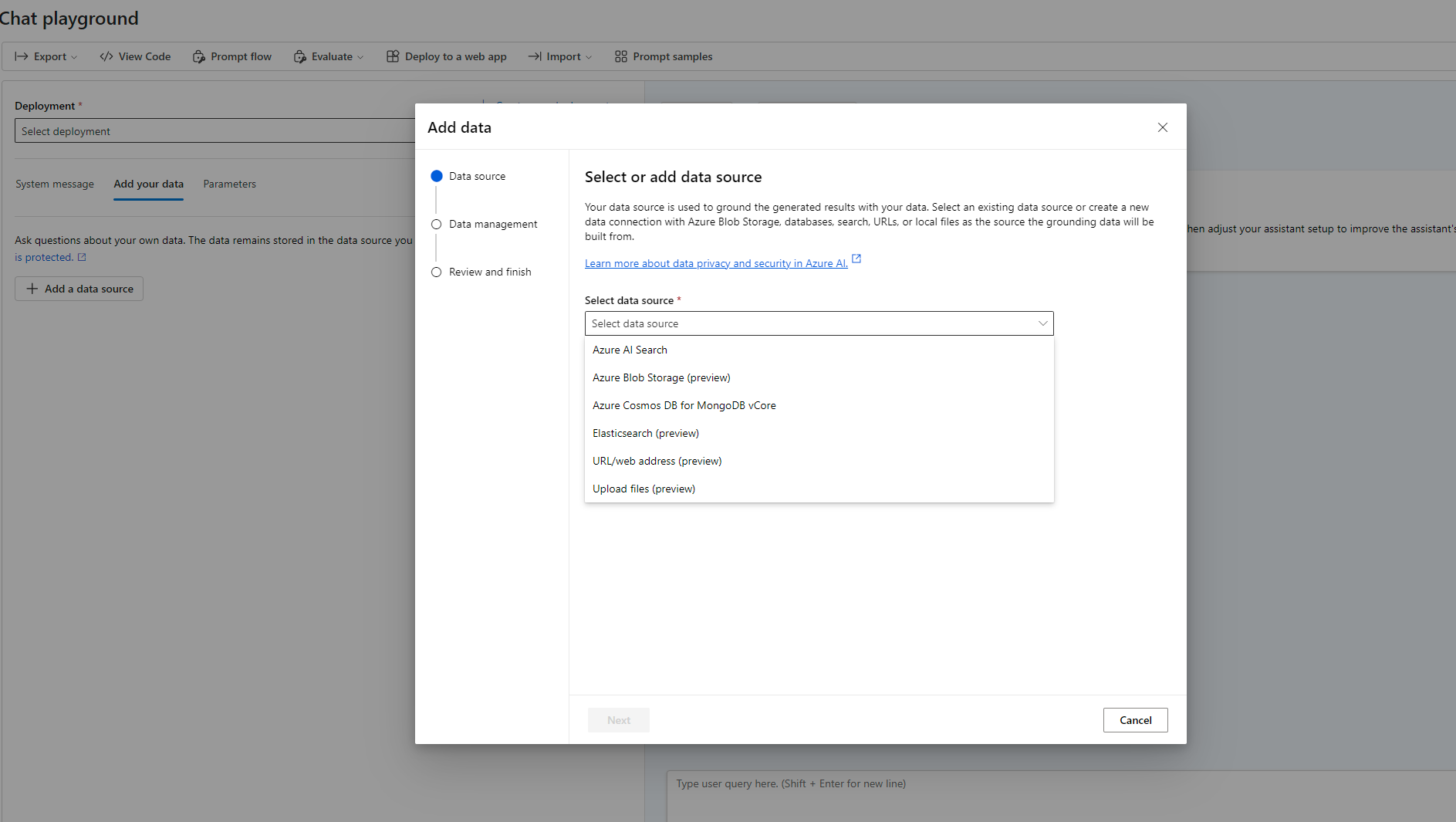This screenshot has width=1456, height=822.
Task: Click Prompt samples toolbar button
Action: [x=664, y=56]
